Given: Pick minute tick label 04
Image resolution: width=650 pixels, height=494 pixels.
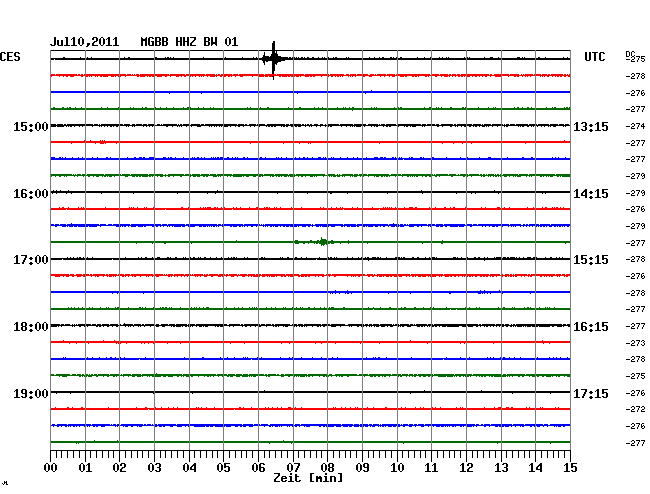Looking at the screenshot, I should pyautogui.click(x=189, y=468).
